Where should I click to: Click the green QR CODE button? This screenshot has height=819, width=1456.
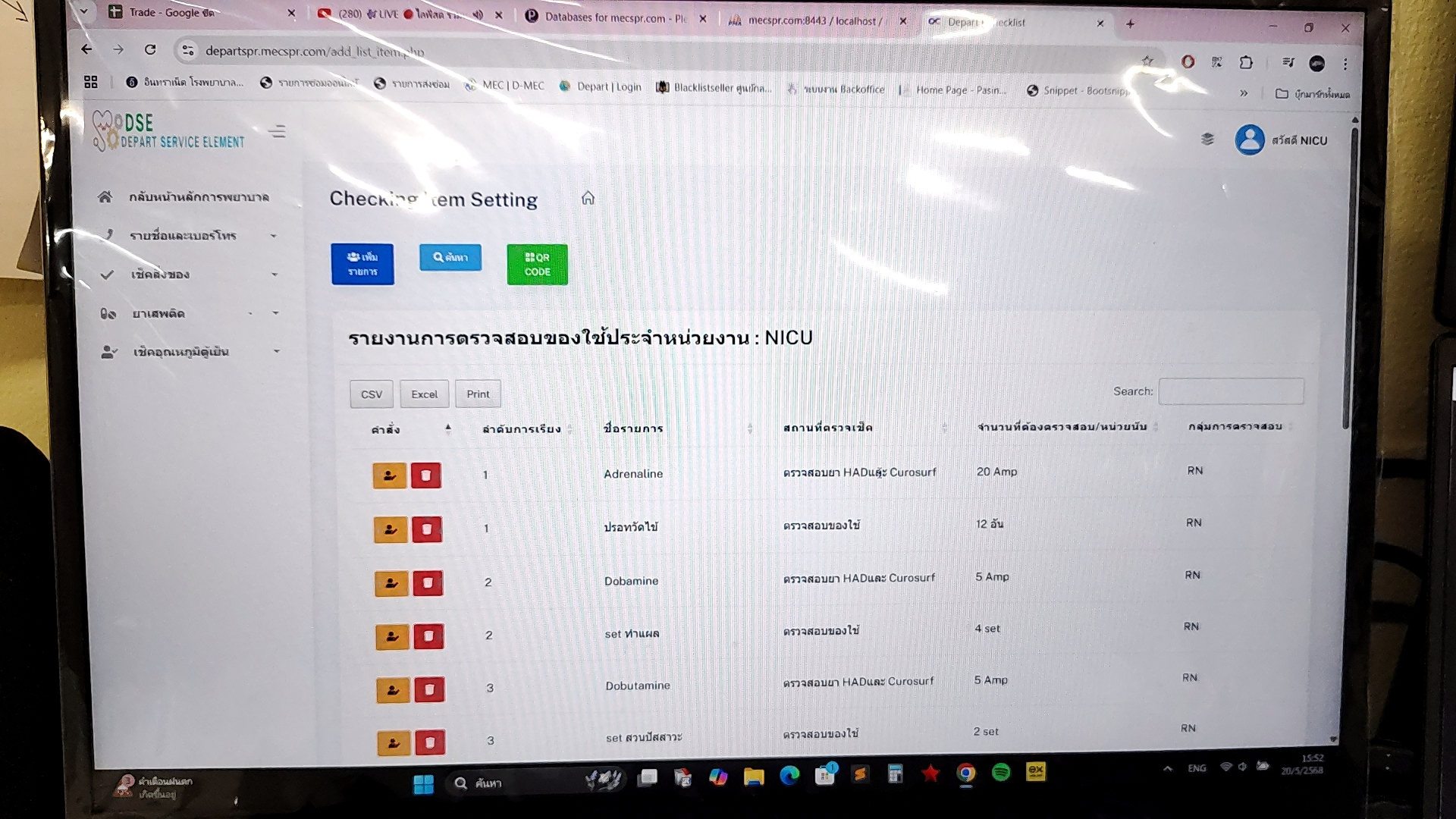pos(537,265)
